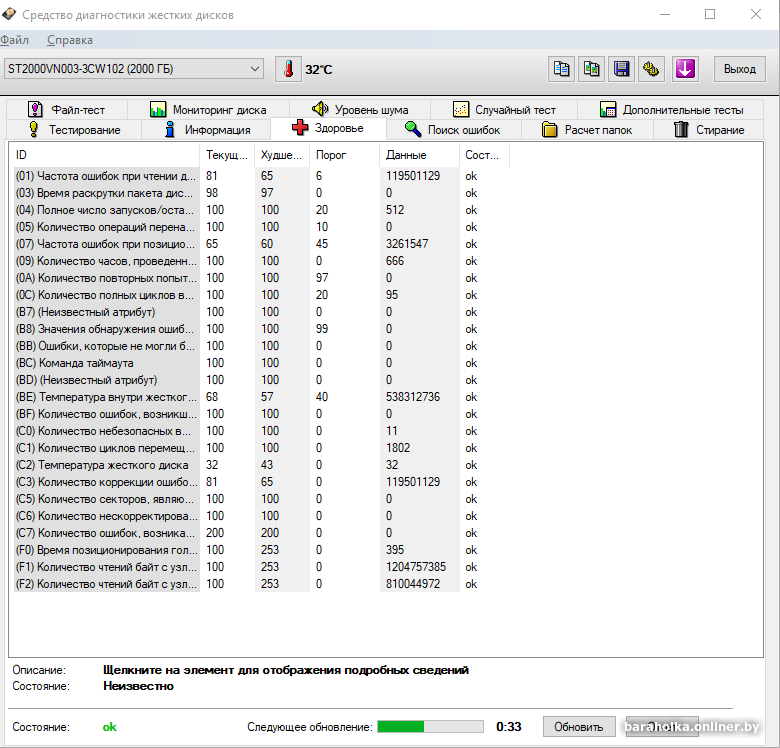Select the (09) Количество часов attribute row

105,261
